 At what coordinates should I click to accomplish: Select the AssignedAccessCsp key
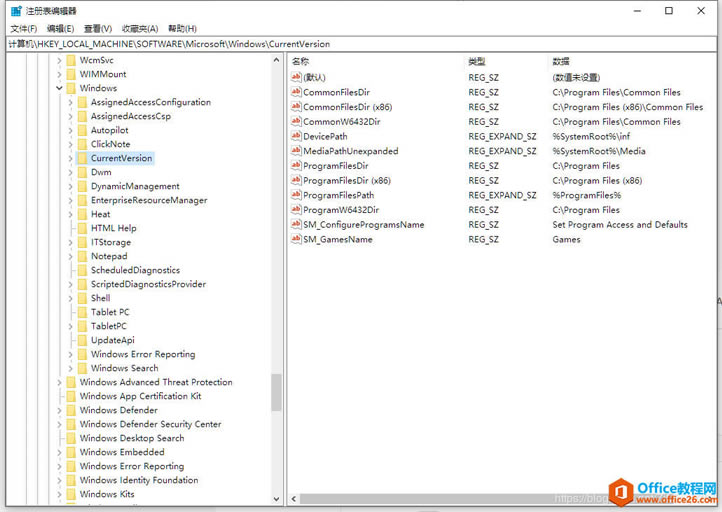coord(131,116)
